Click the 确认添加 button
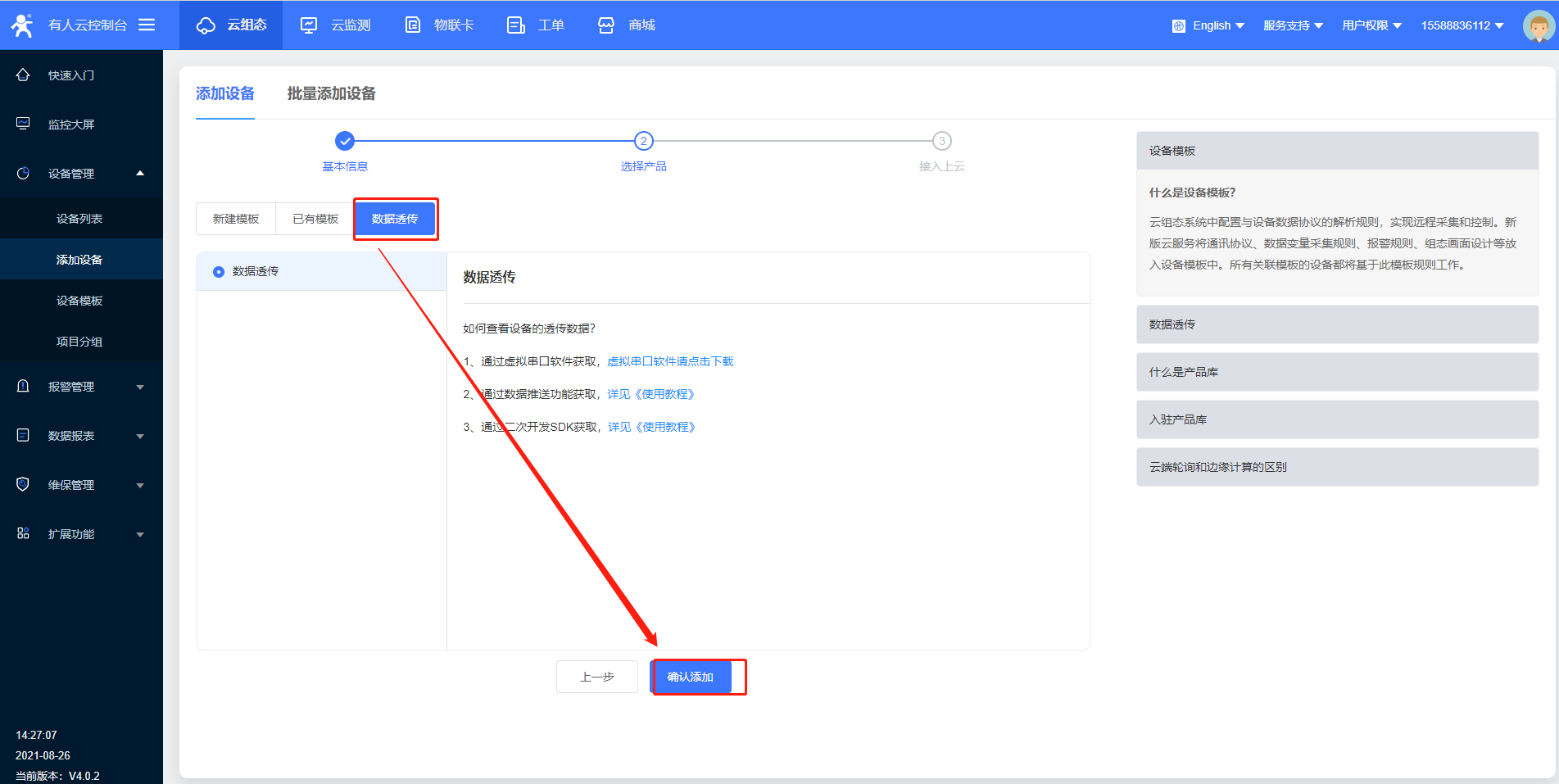1559x784 pixels. 691,677
